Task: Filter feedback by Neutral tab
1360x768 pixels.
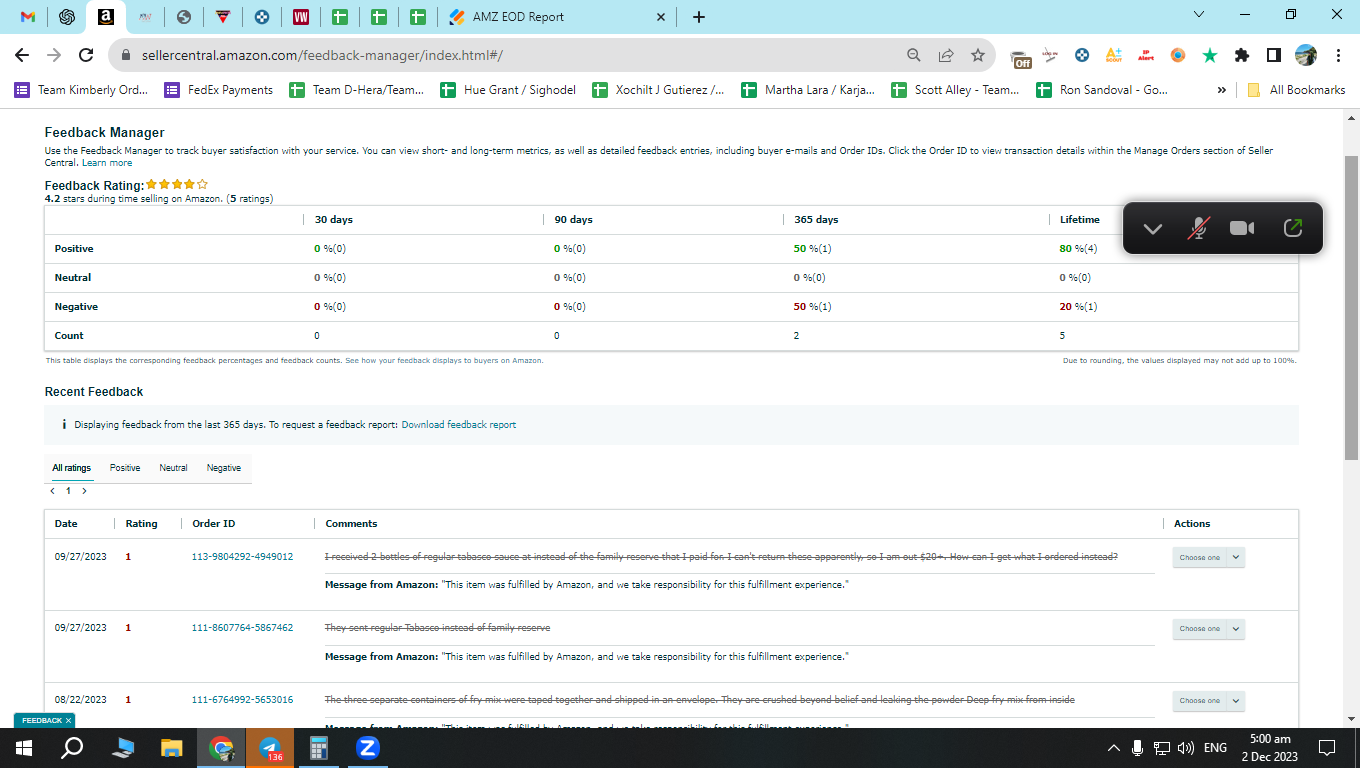Action: [173, 468]
